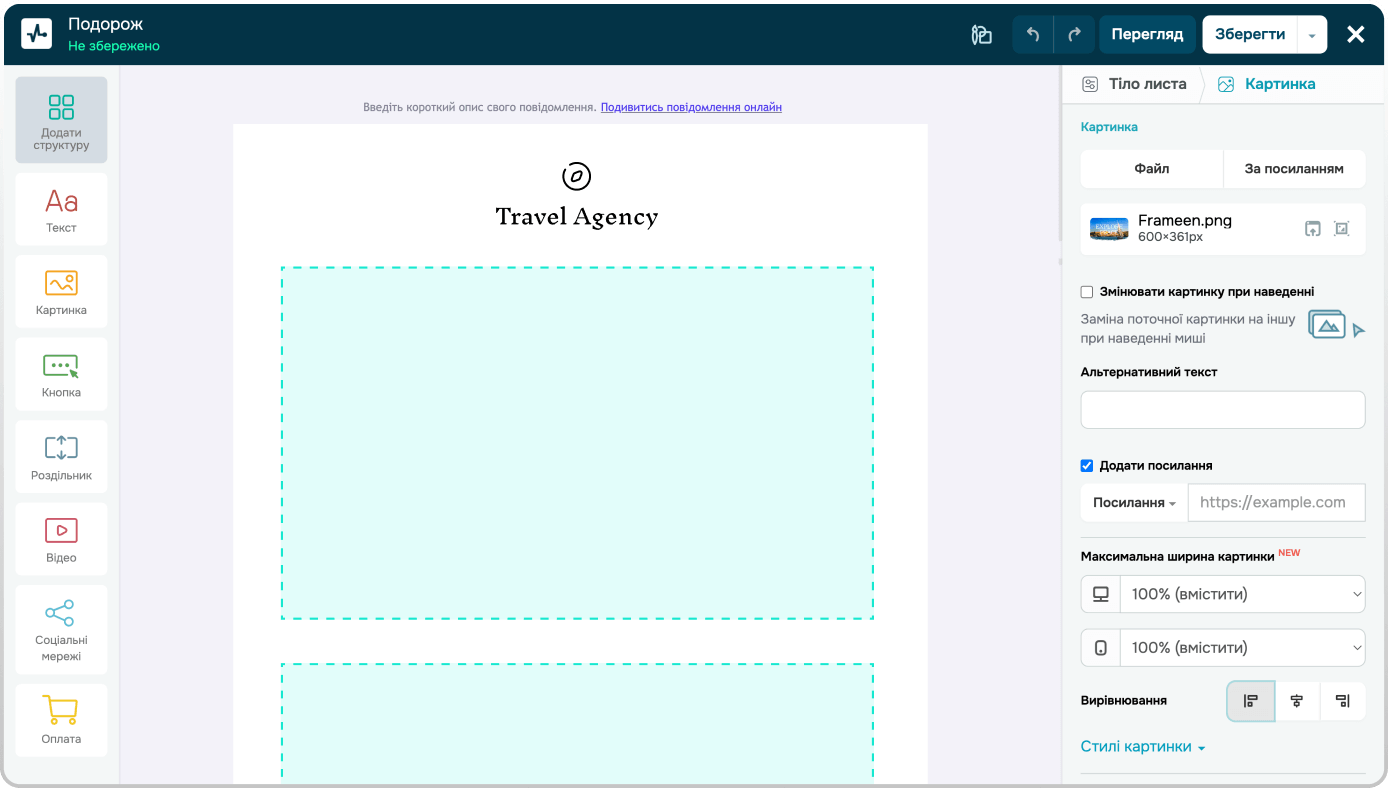This screenshot has width=1388, height=788.
Task: Uncheck the Додати посилання checkbox
Action: [x=1087, y=465]
